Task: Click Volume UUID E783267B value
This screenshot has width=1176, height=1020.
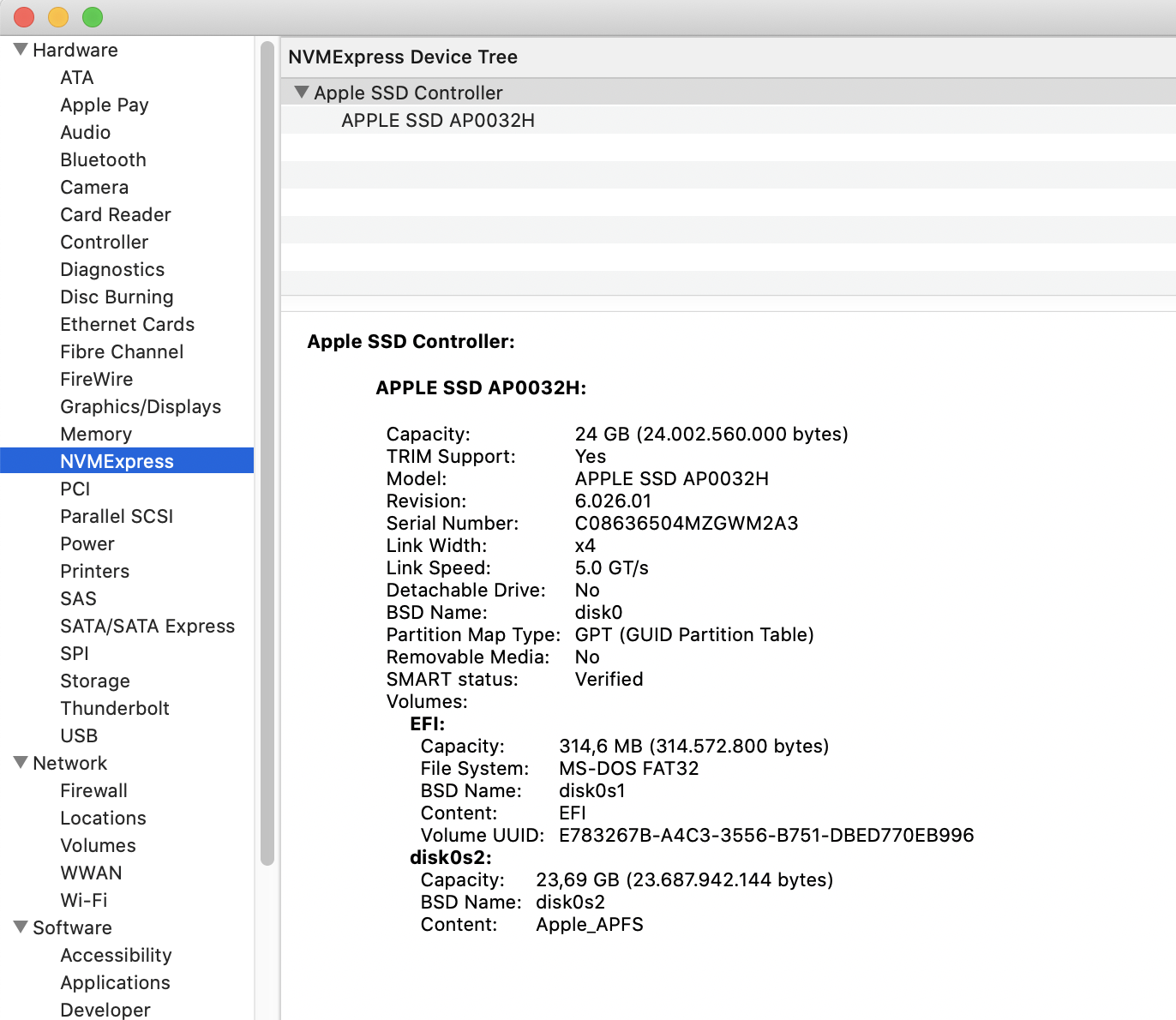Action: [766, 835]
